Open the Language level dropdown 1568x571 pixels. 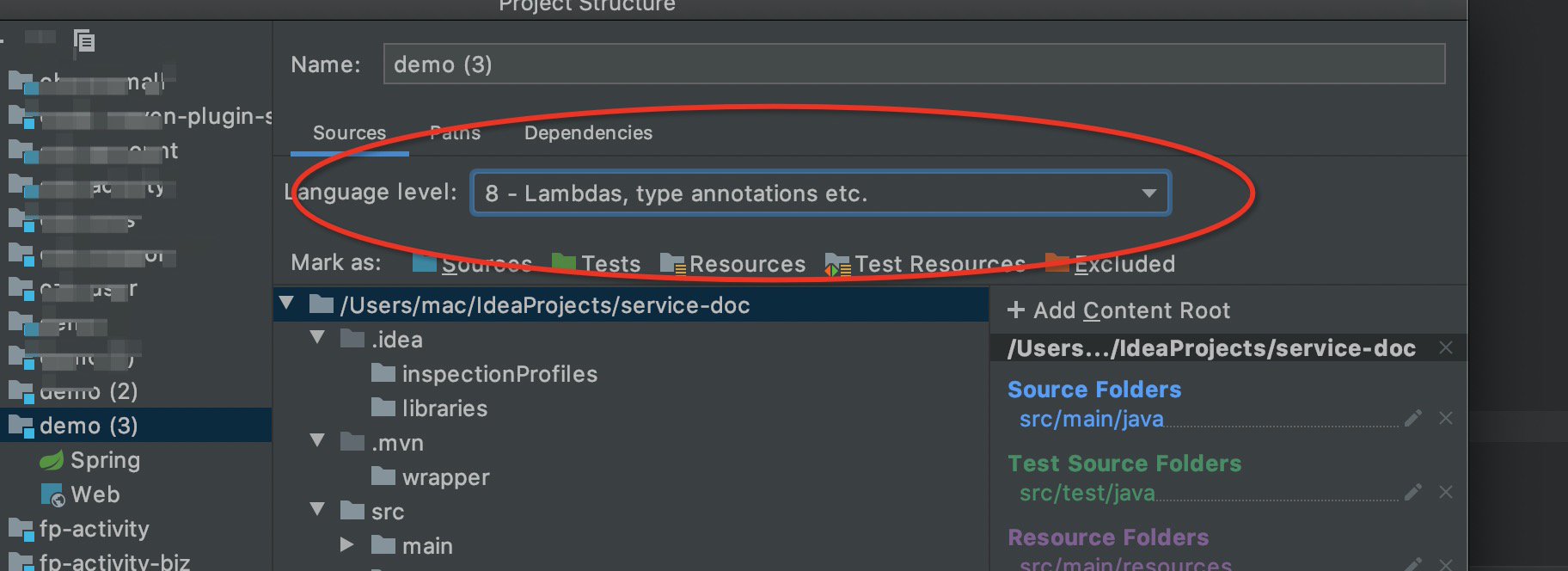pyautogui.click(x=1148, y=193)
